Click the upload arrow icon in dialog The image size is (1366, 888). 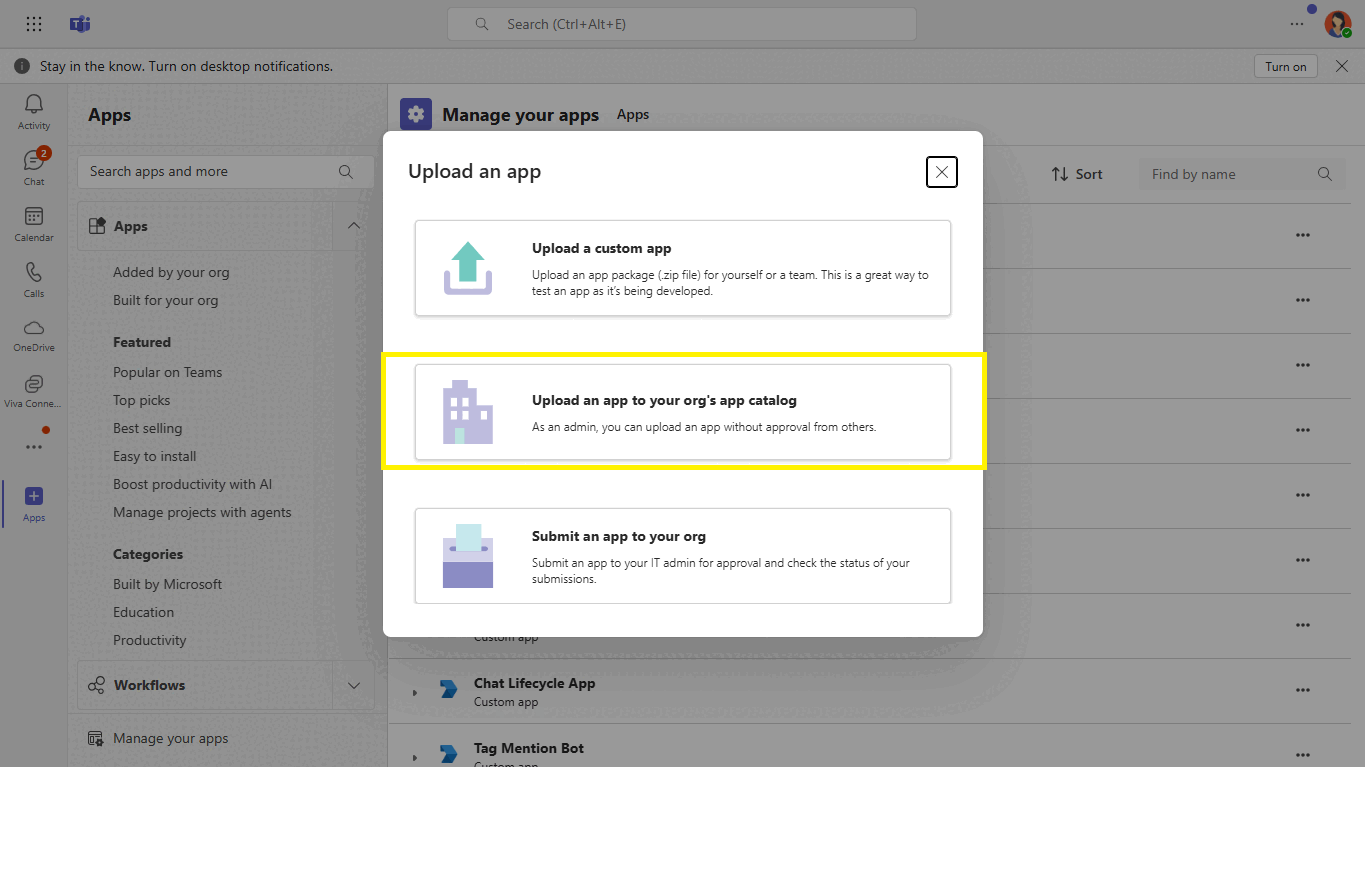pyautogui.click(x=468, y=268)
